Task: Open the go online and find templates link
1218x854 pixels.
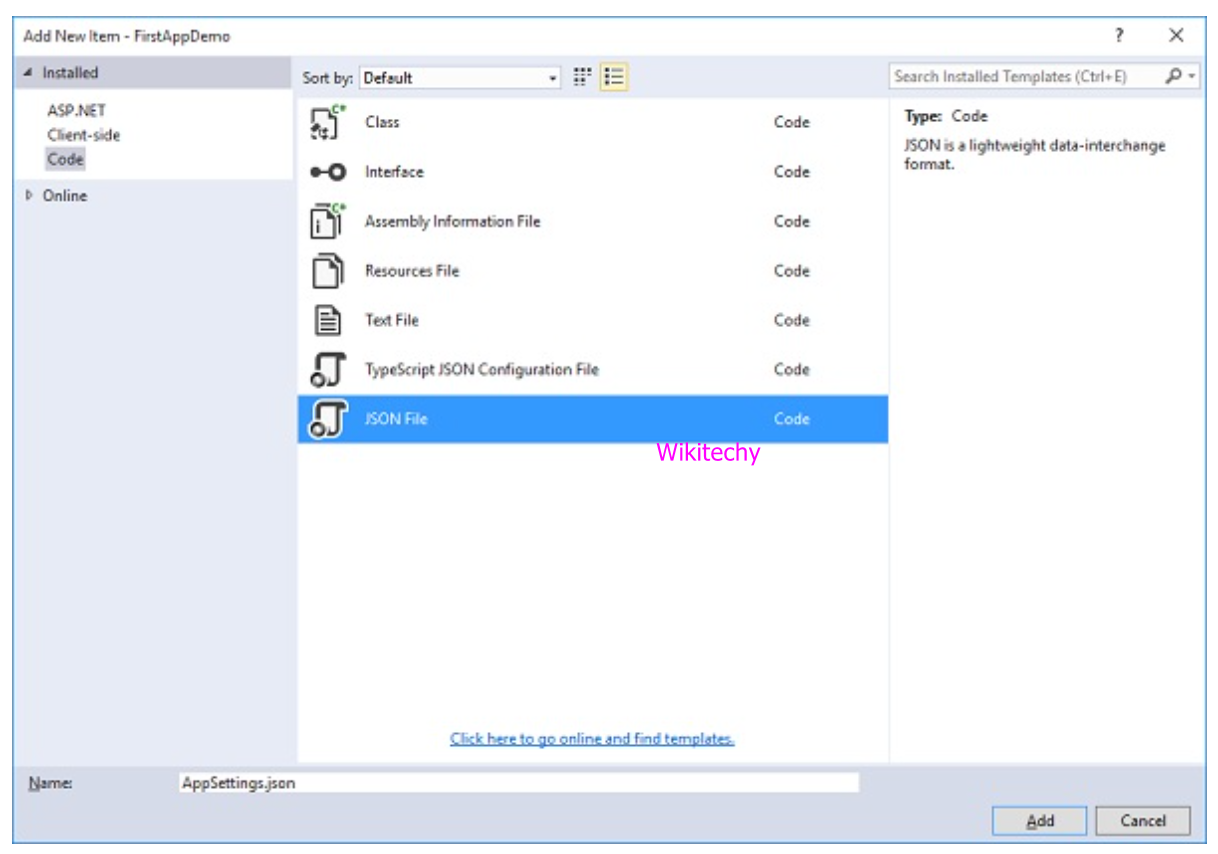Action: (x=592, y=739)
